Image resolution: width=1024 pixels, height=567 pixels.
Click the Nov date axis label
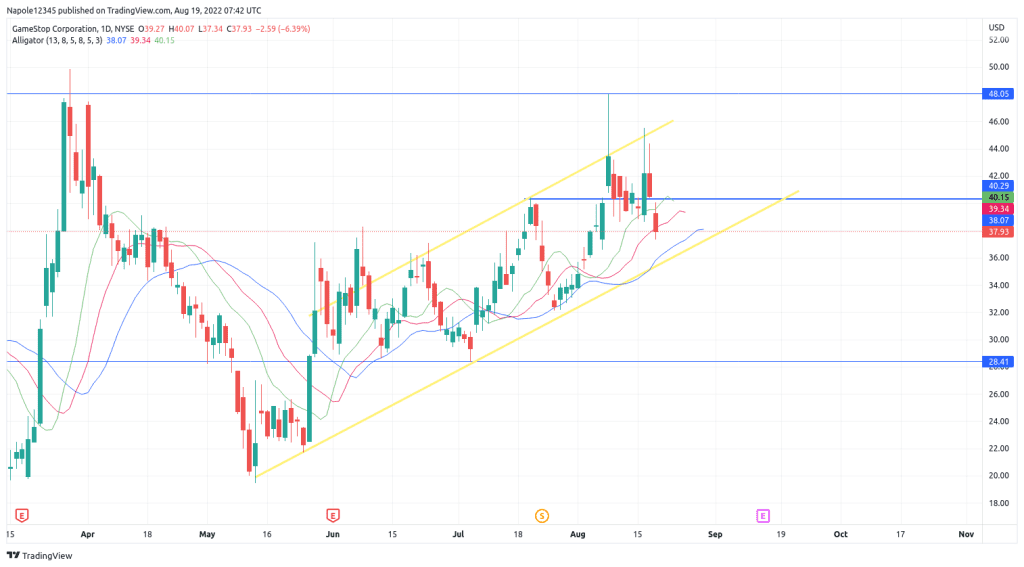(x=966, y=534)
